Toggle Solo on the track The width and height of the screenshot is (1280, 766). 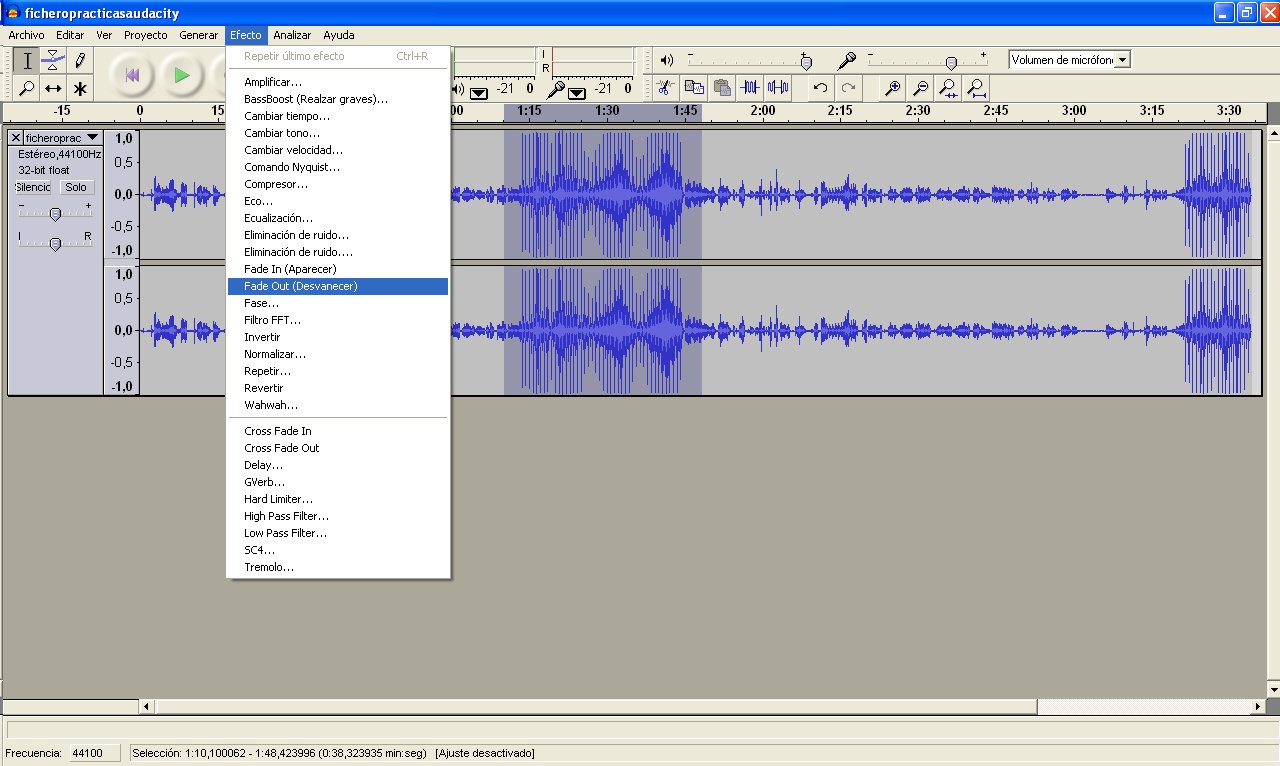[76, 187]
